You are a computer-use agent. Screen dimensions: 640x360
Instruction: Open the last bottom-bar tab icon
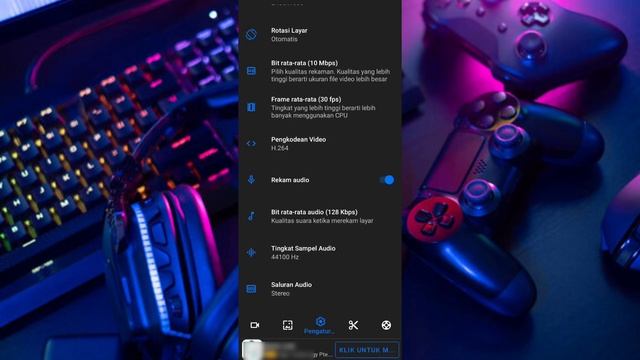[x=386, y=325]
